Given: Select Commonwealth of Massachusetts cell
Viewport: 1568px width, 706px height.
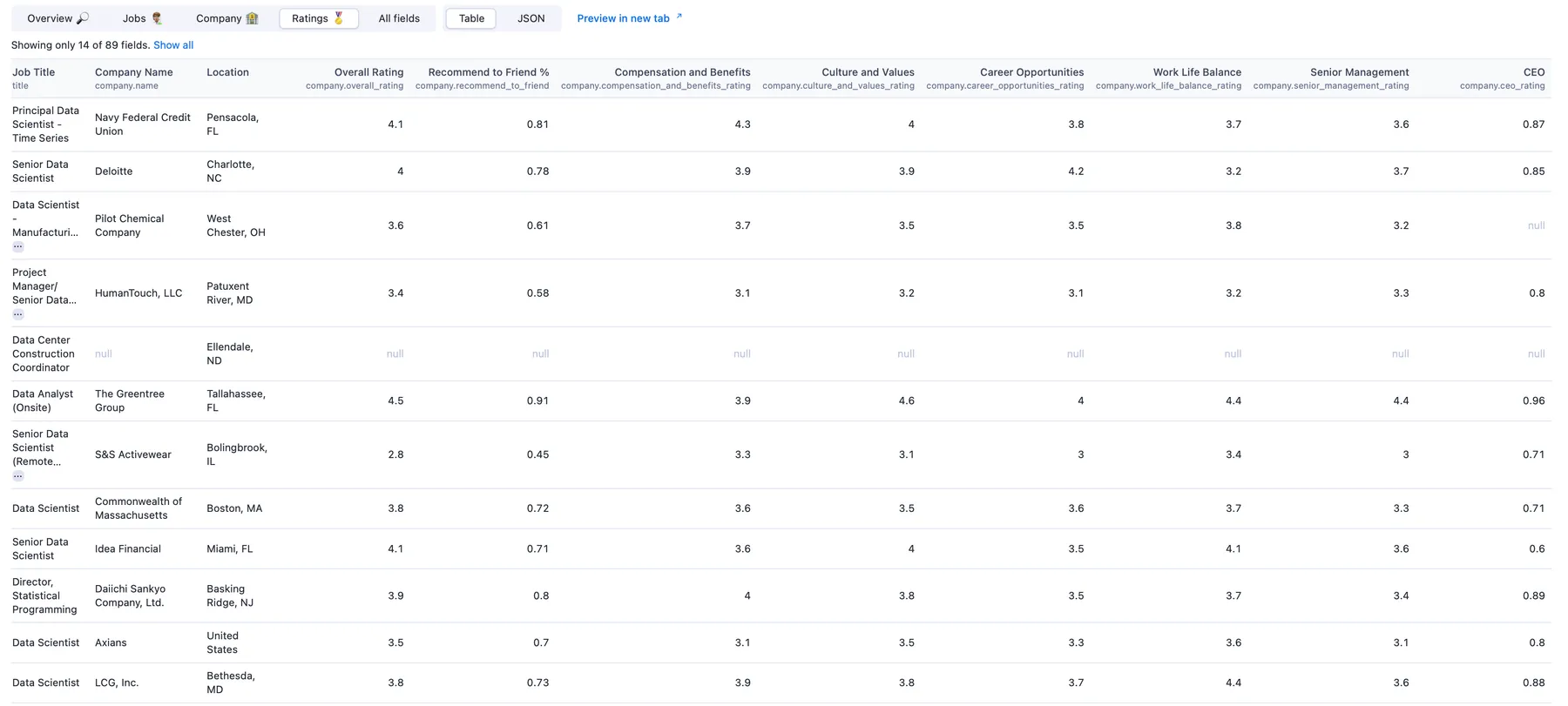Looking at the screenshot, I should coord(139,508).
